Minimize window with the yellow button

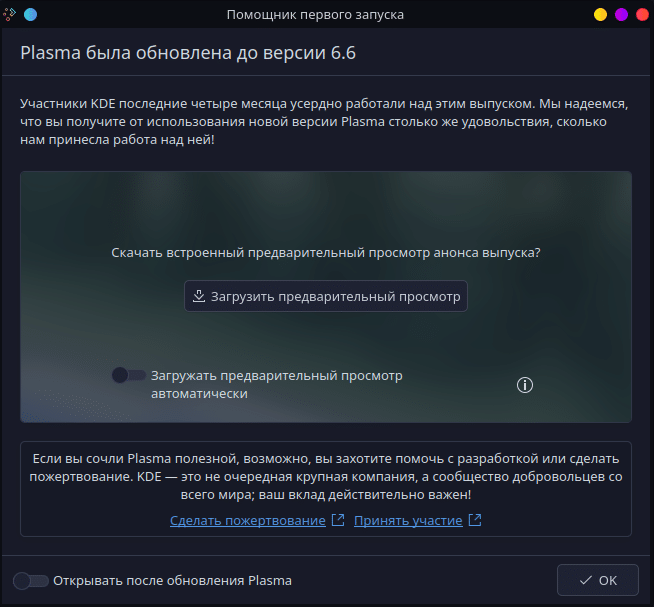(x=600, y=15)
